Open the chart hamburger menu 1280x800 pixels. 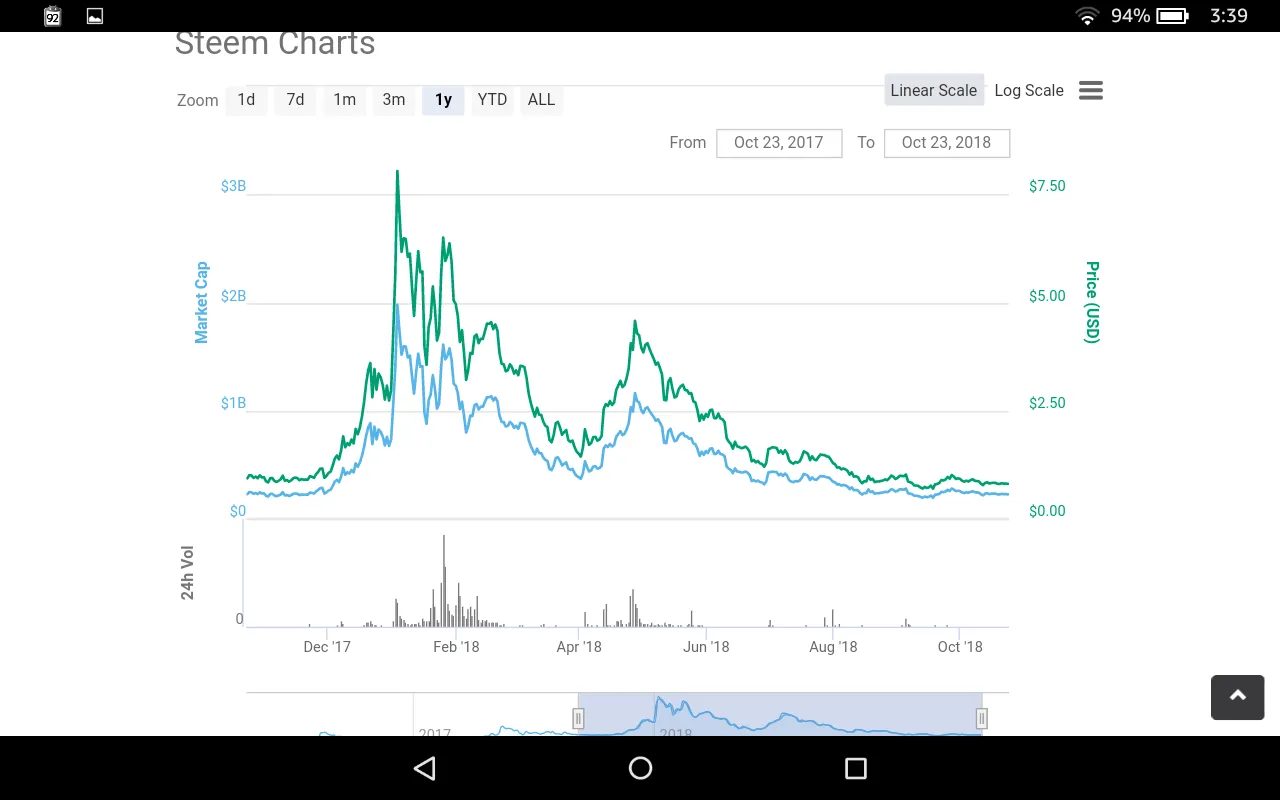coord(1091,91)
